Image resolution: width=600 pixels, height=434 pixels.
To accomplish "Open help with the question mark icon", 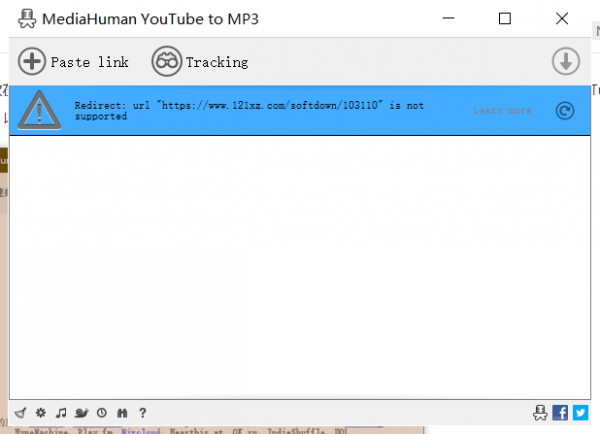I will (142, 413).
